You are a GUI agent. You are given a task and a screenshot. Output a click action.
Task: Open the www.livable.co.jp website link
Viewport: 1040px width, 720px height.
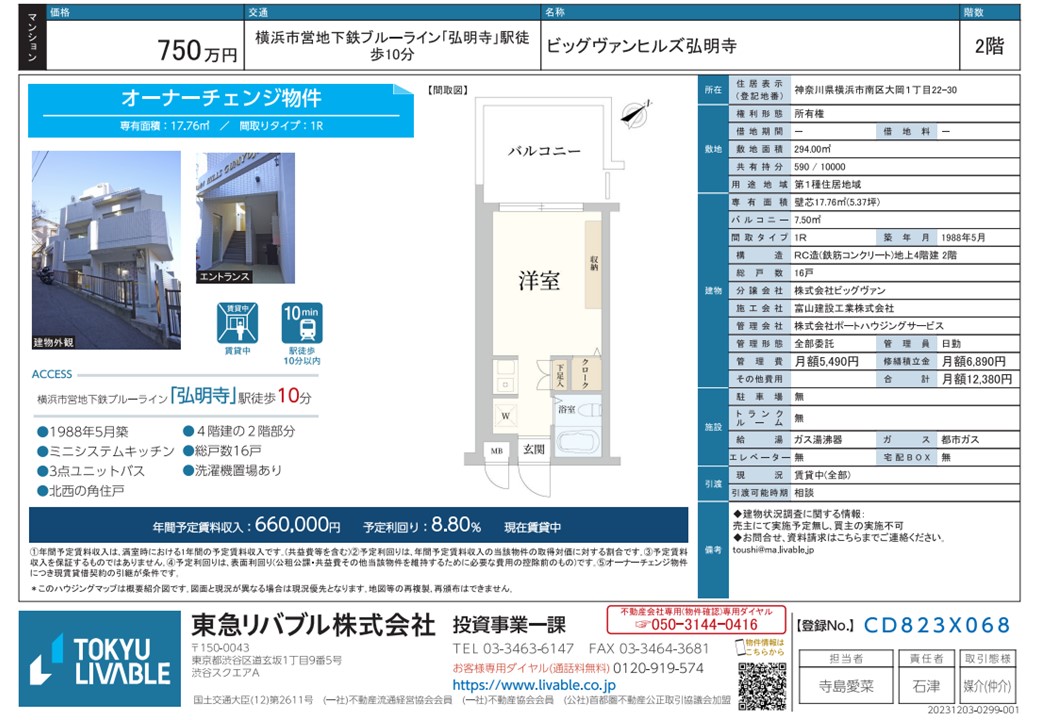534,685
